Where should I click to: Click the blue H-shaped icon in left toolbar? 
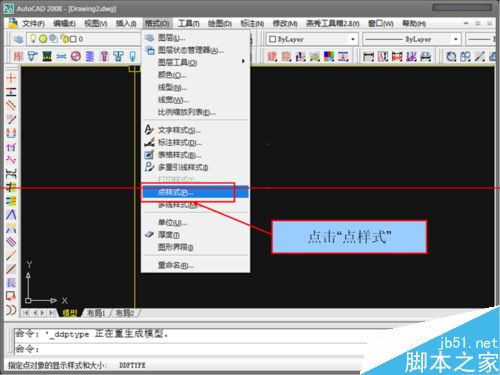11,92
